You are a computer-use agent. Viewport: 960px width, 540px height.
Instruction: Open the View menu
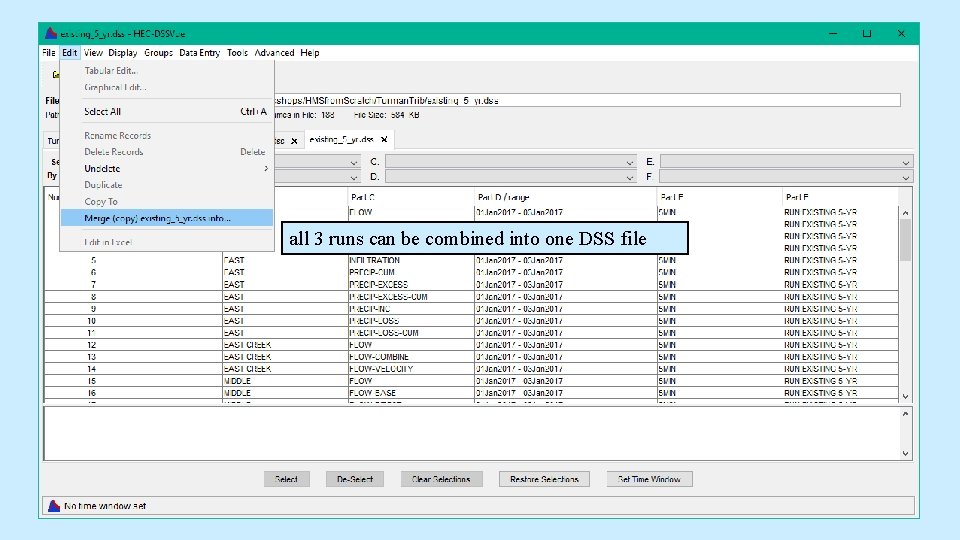click(x=93, y=53)
